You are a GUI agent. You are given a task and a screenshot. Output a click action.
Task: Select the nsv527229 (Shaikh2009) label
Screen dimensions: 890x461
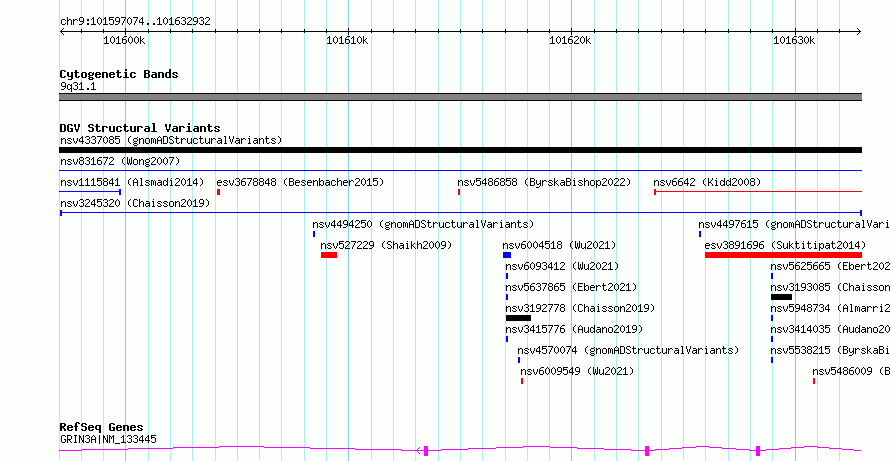pyautogui.click(x=386, y=245)
